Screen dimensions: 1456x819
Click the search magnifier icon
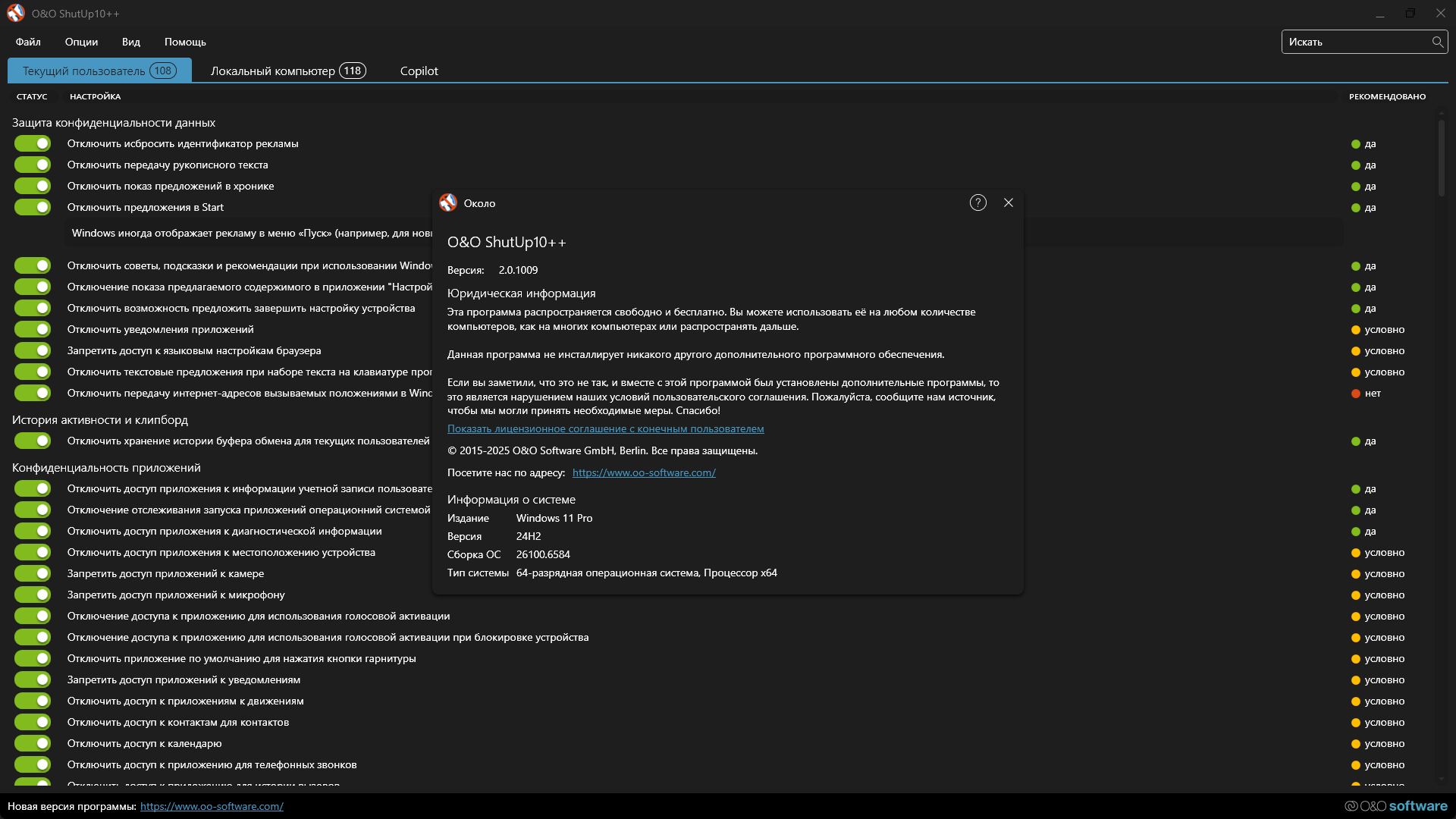tap(1437, 42)
